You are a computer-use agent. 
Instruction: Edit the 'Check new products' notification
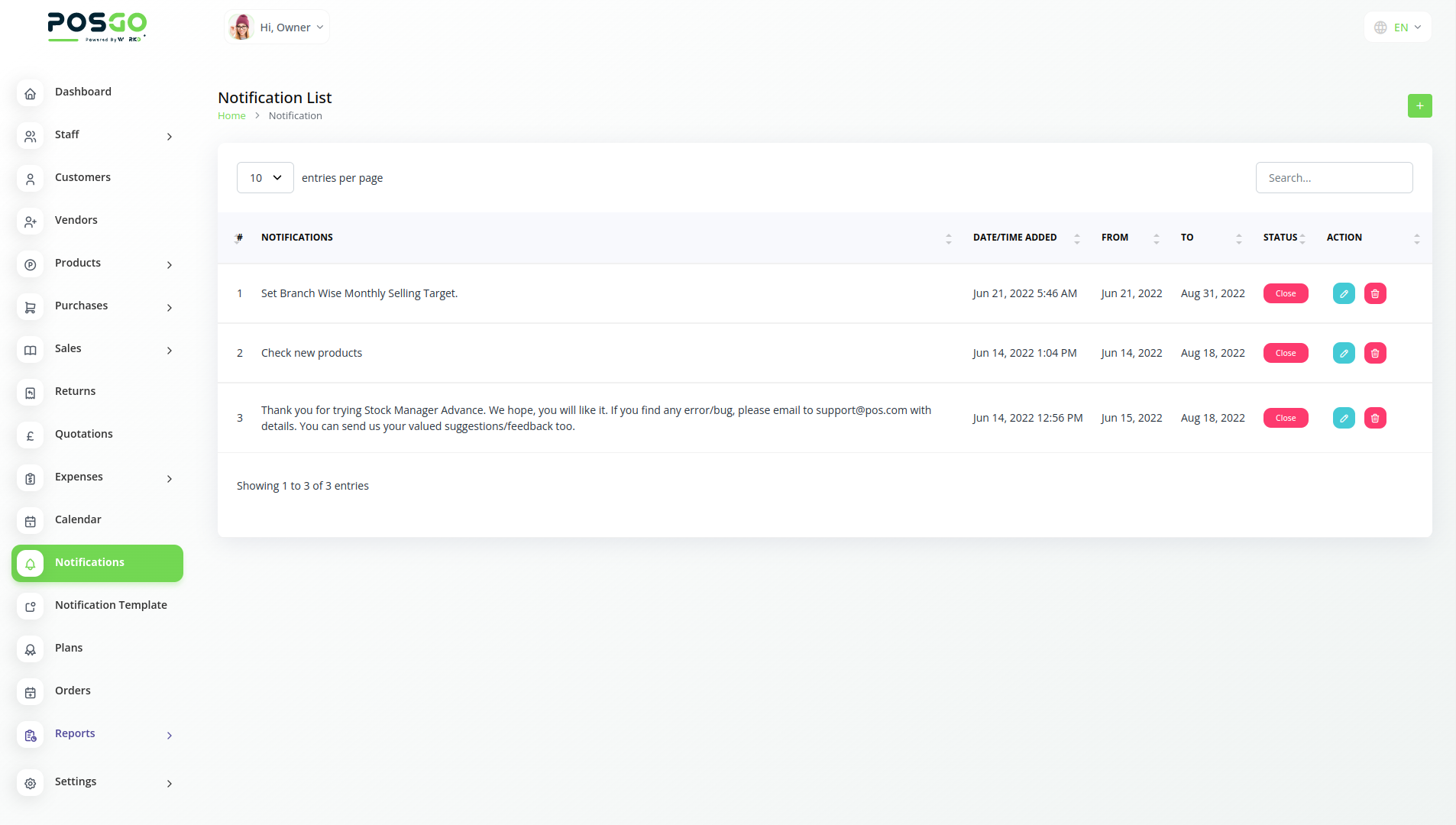coord(1344,353)
